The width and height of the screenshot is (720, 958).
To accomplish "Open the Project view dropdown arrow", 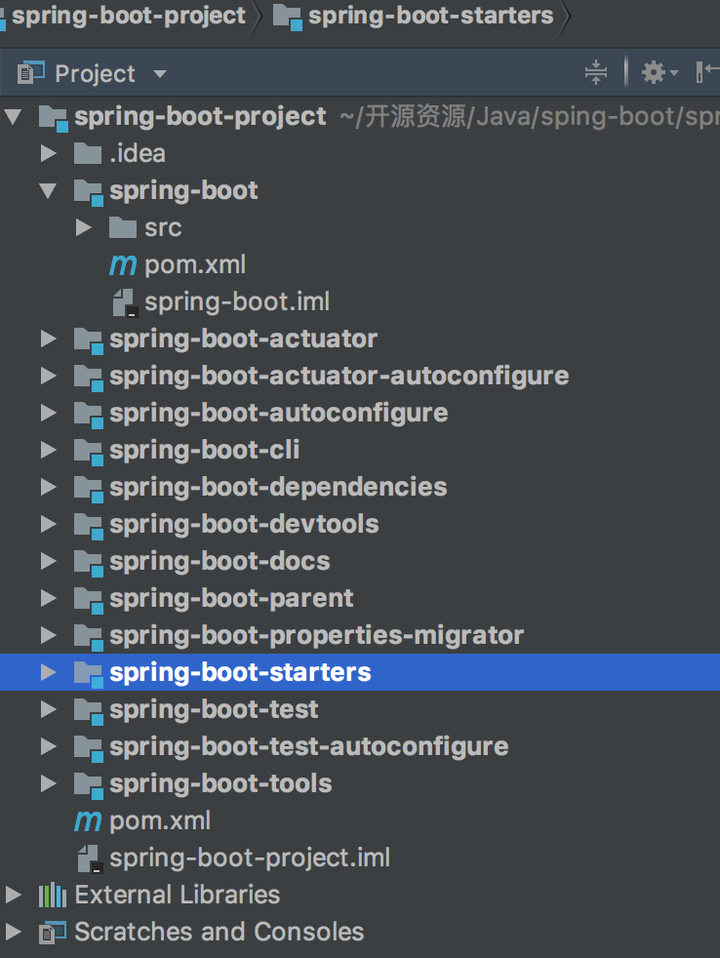I will [x=160, y=74].
